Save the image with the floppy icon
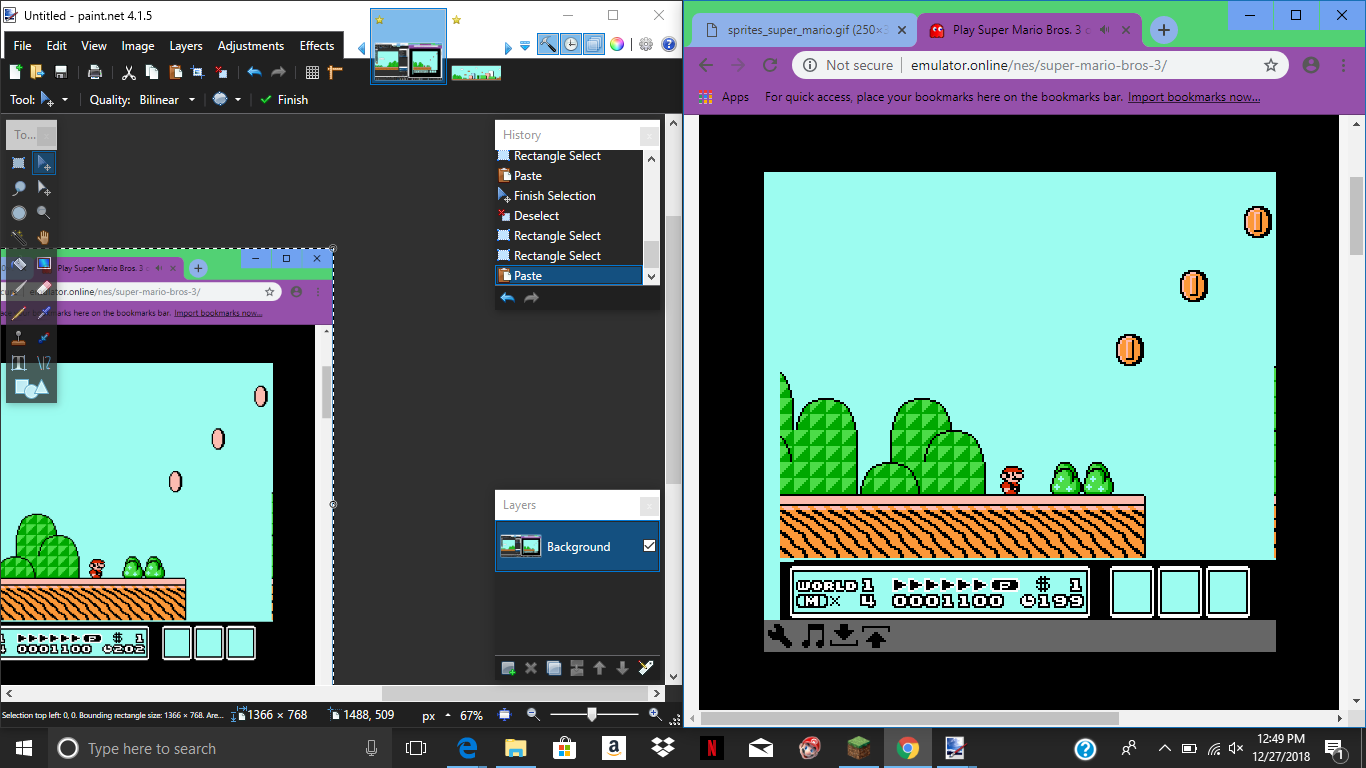 [61, 72]
